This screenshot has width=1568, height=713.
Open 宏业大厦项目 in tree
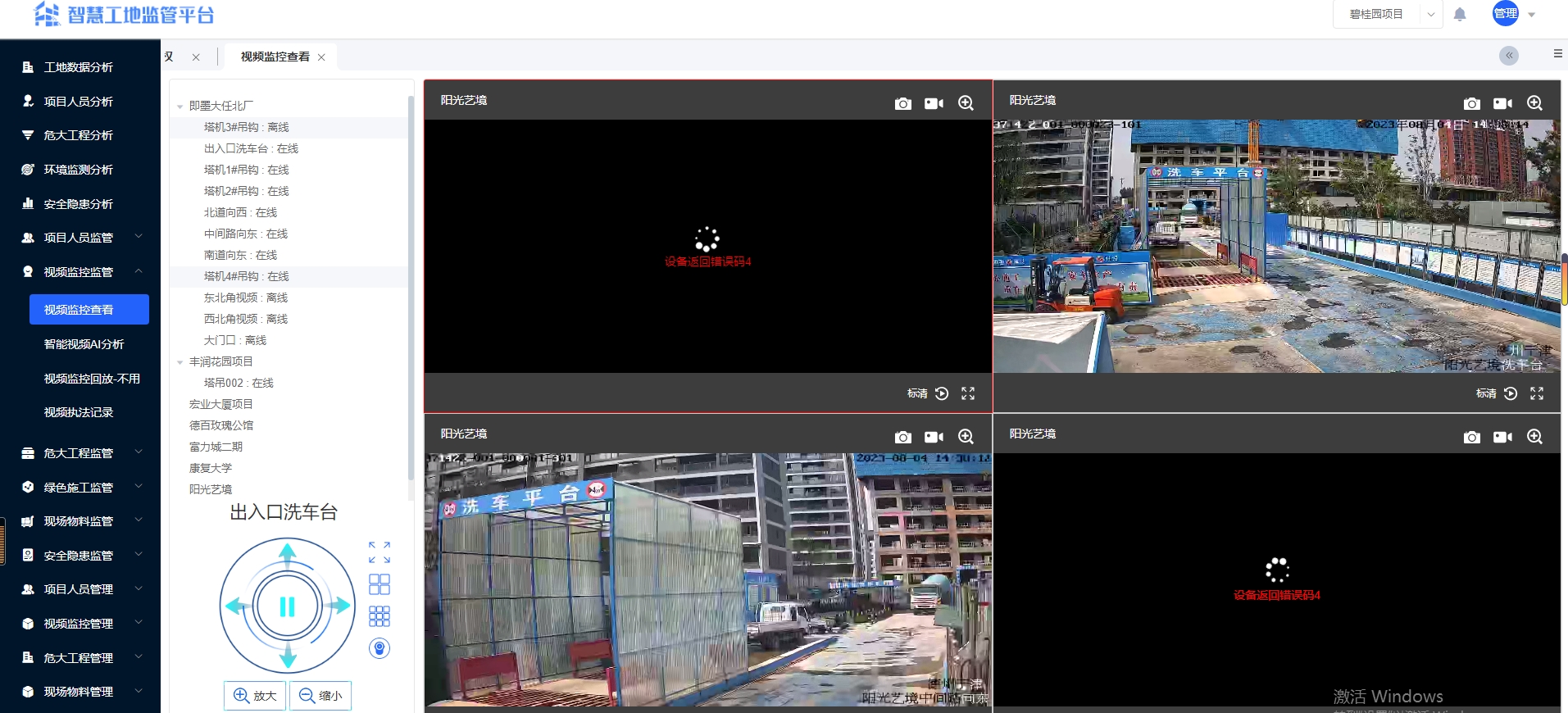click(221, 404)
